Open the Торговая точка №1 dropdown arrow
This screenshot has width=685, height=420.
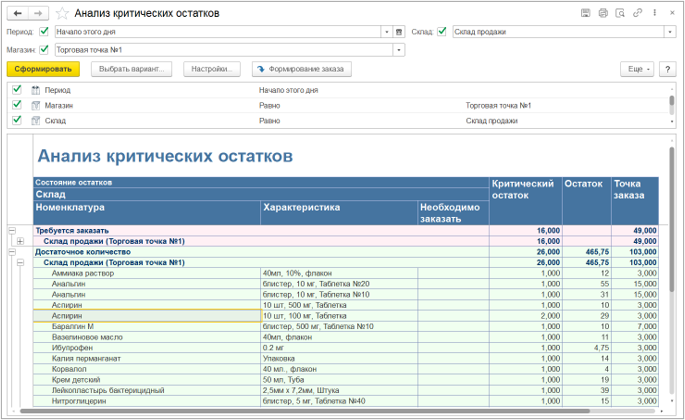click(x=398, y=50)
